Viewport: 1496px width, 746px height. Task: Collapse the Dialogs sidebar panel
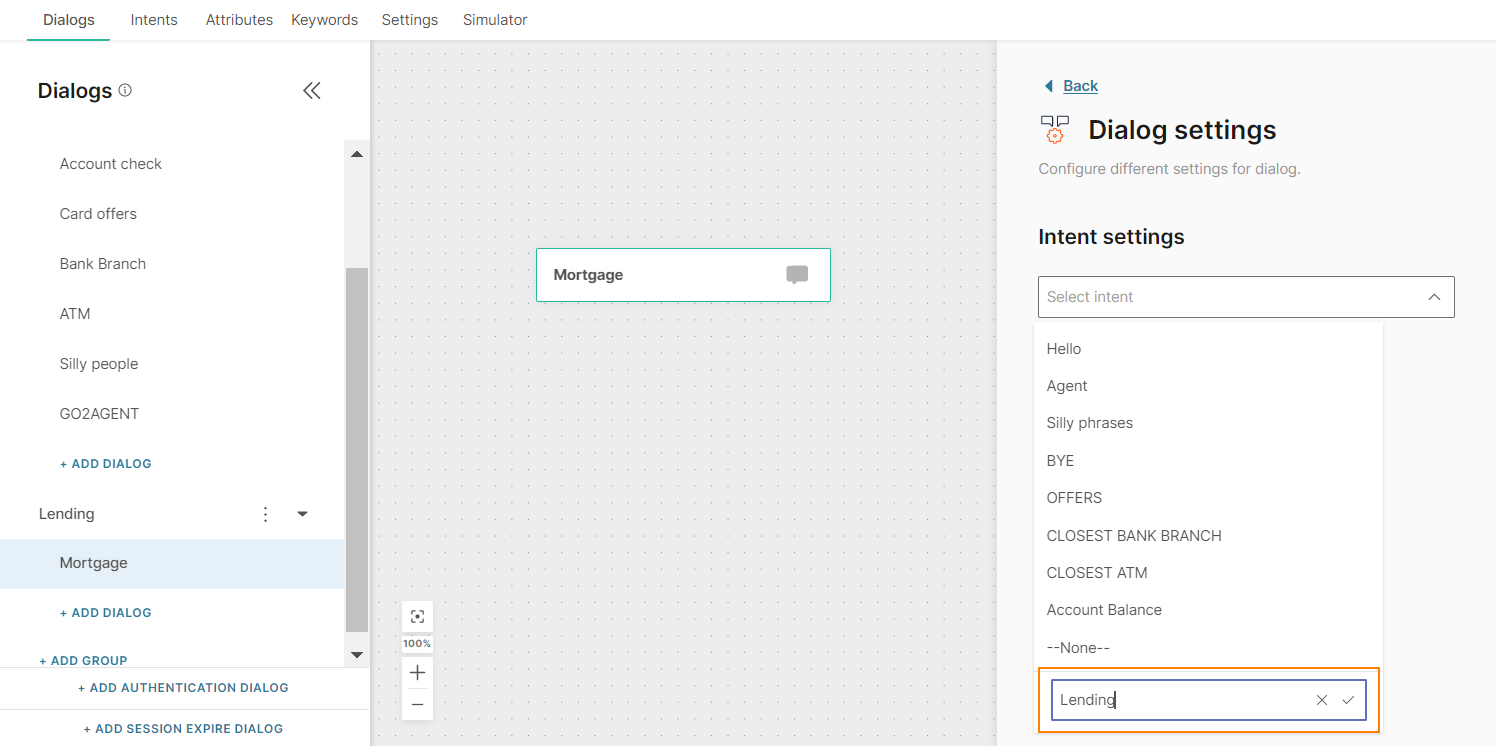[x=311, y=91]
